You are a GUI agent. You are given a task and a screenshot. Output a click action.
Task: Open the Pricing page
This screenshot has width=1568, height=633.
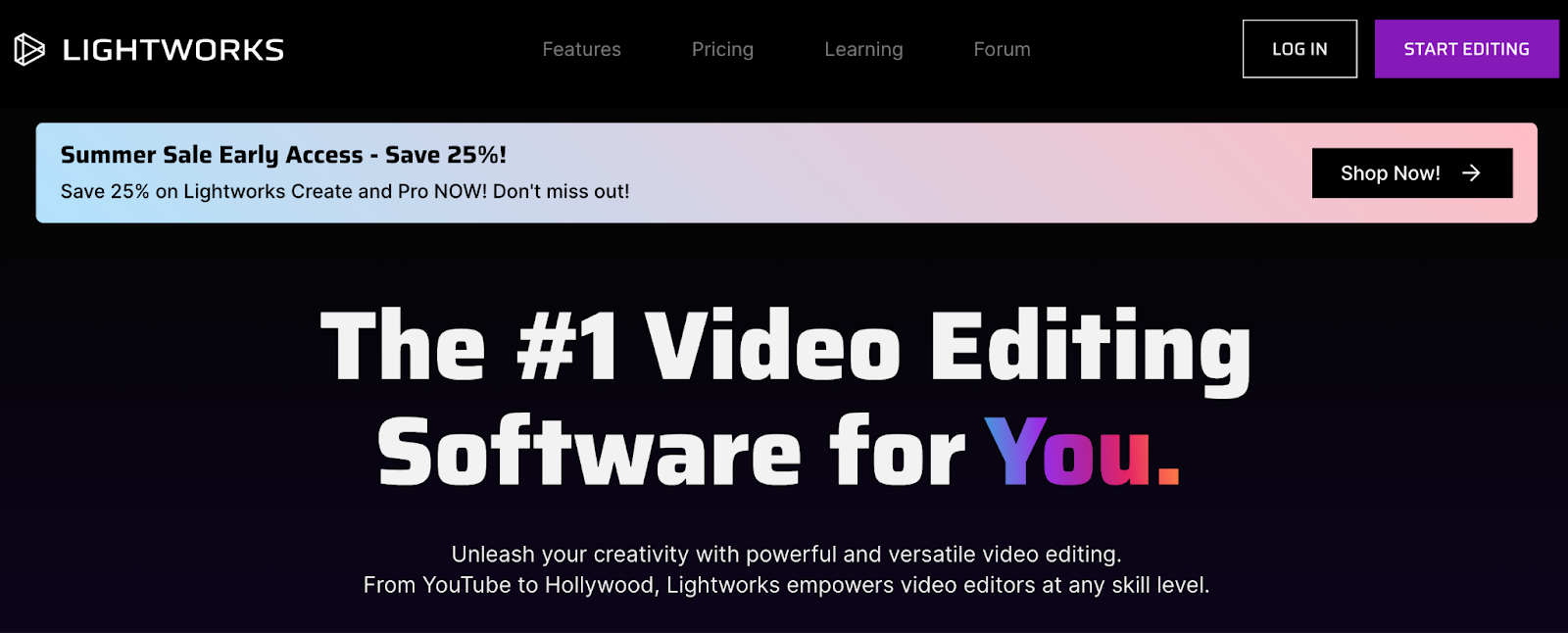(x=722, y=49)
